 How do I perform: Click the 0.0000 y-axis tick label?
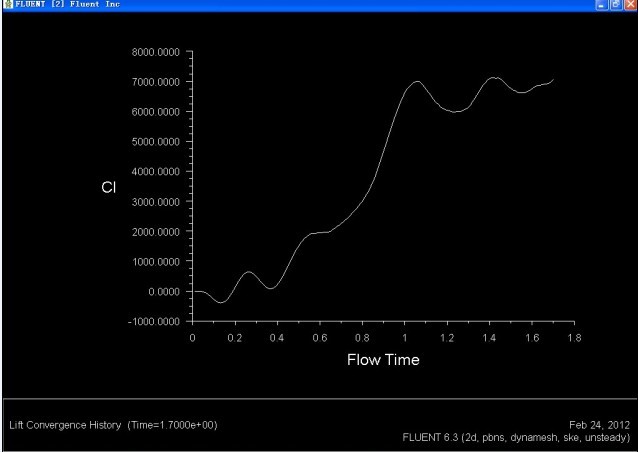tap(163, 292)
